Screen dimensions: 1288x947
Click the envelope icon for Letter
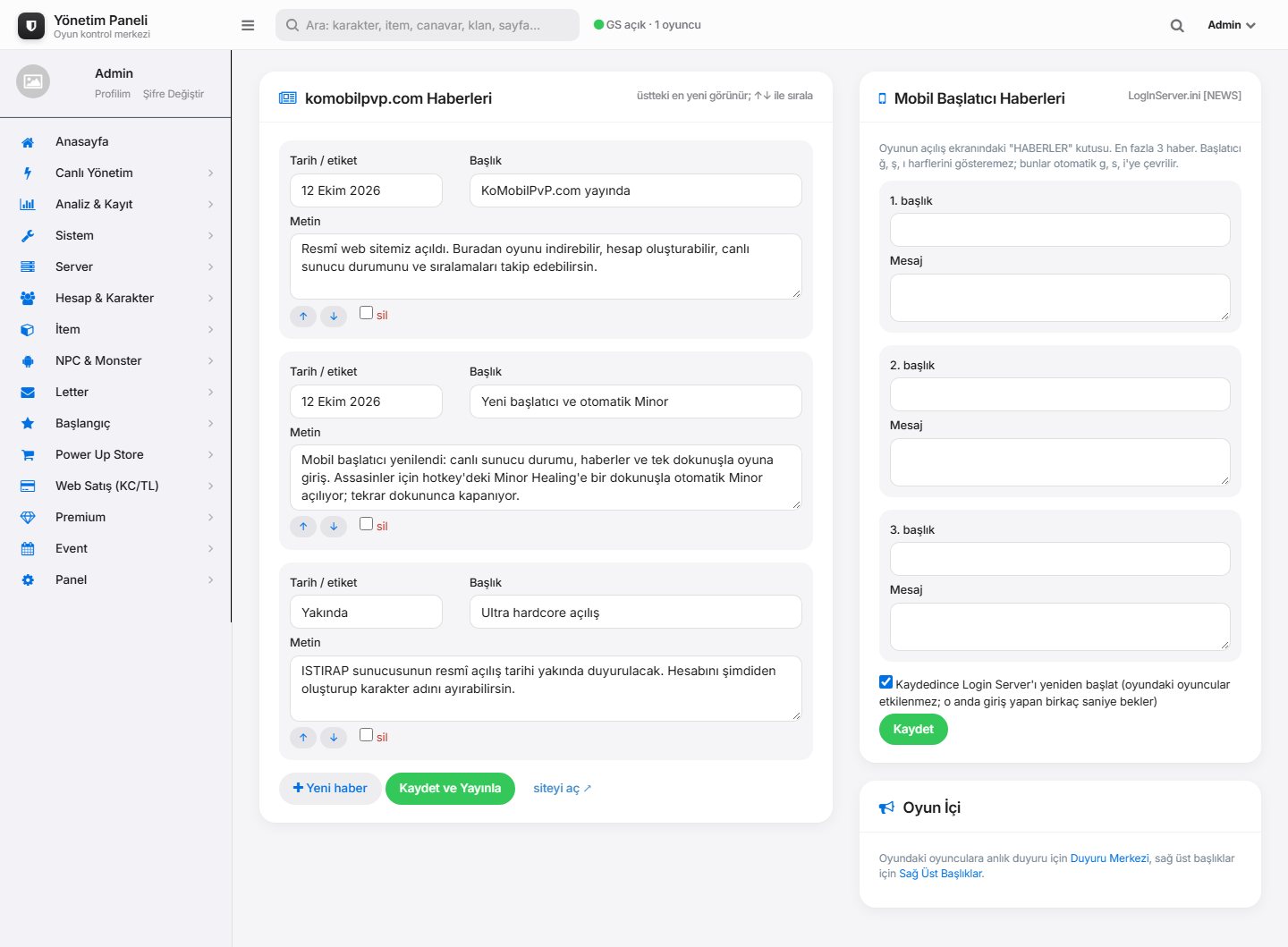point(28,393)
